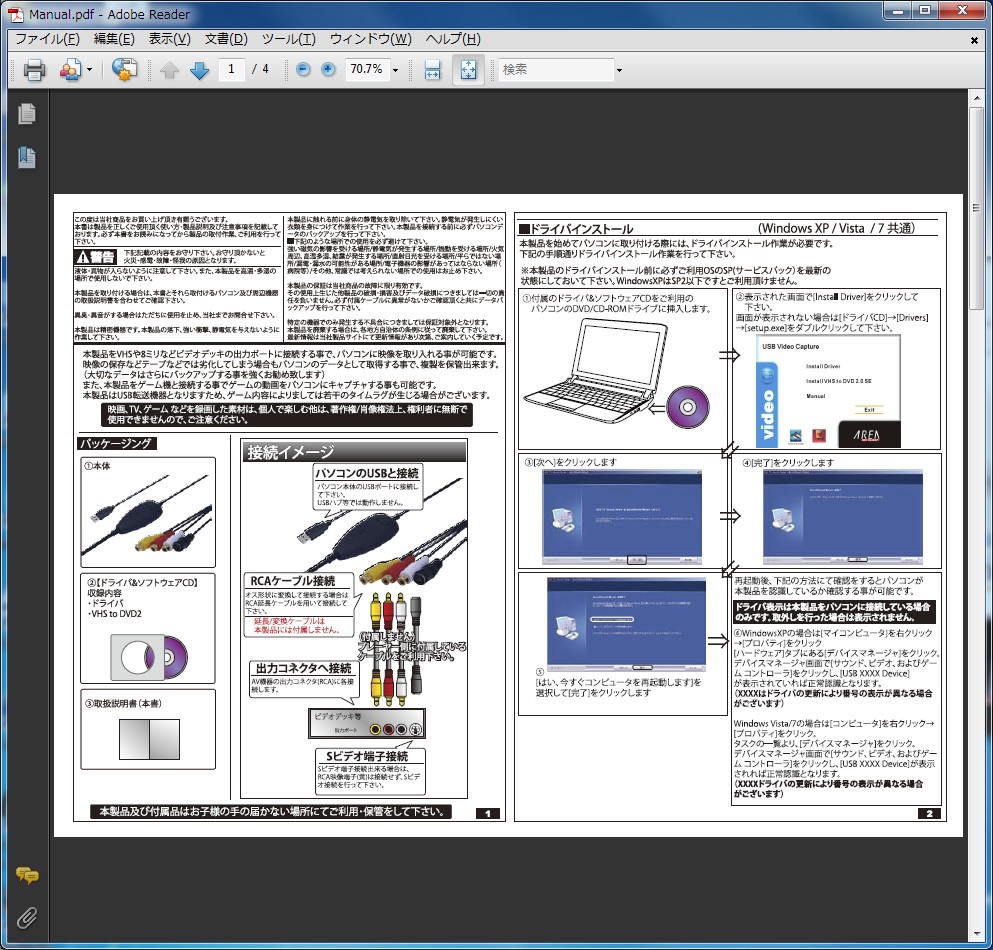Open the 編集(E) menu

click(114, 39)
